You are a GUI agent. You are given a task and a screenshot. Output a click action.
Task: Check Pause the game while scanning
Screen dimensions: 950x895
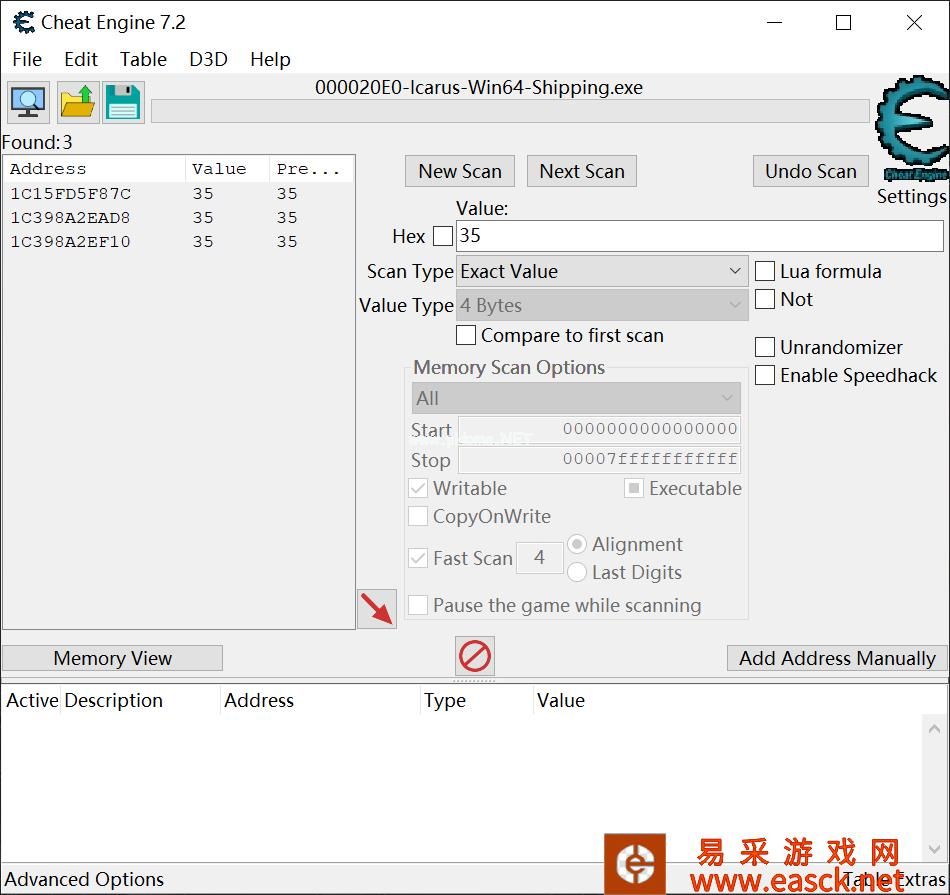(x=418, y=605)
